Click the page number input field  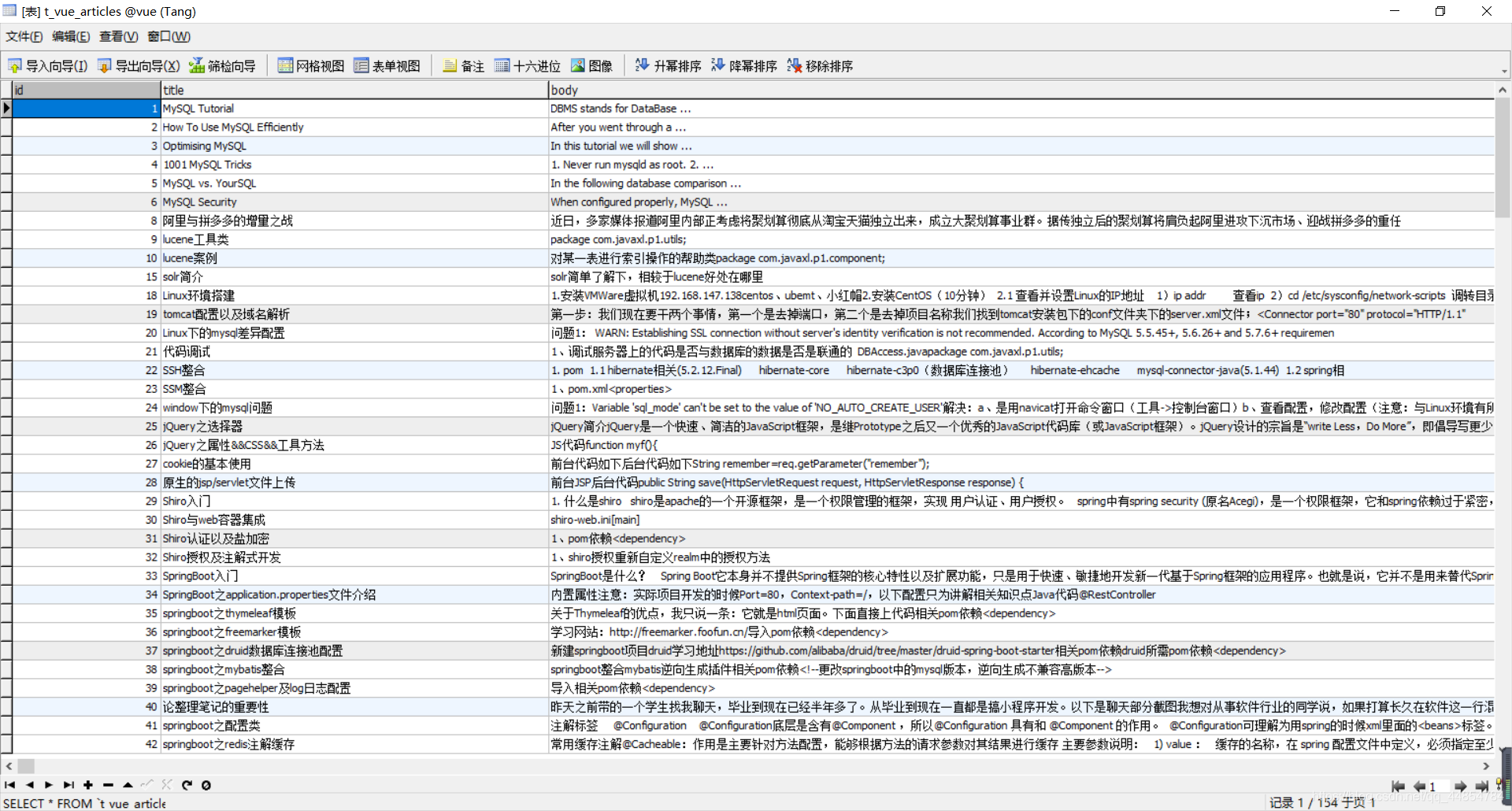[1440, 787]
